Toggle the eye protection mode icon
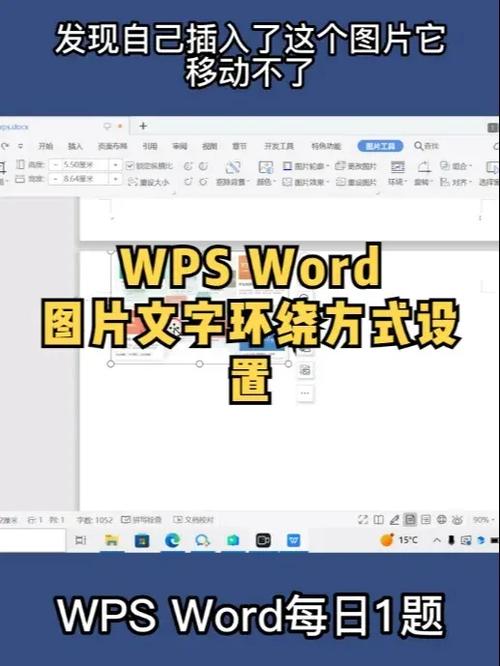The height and width of the screenshot is (666, 500). [x=457, y=519]
